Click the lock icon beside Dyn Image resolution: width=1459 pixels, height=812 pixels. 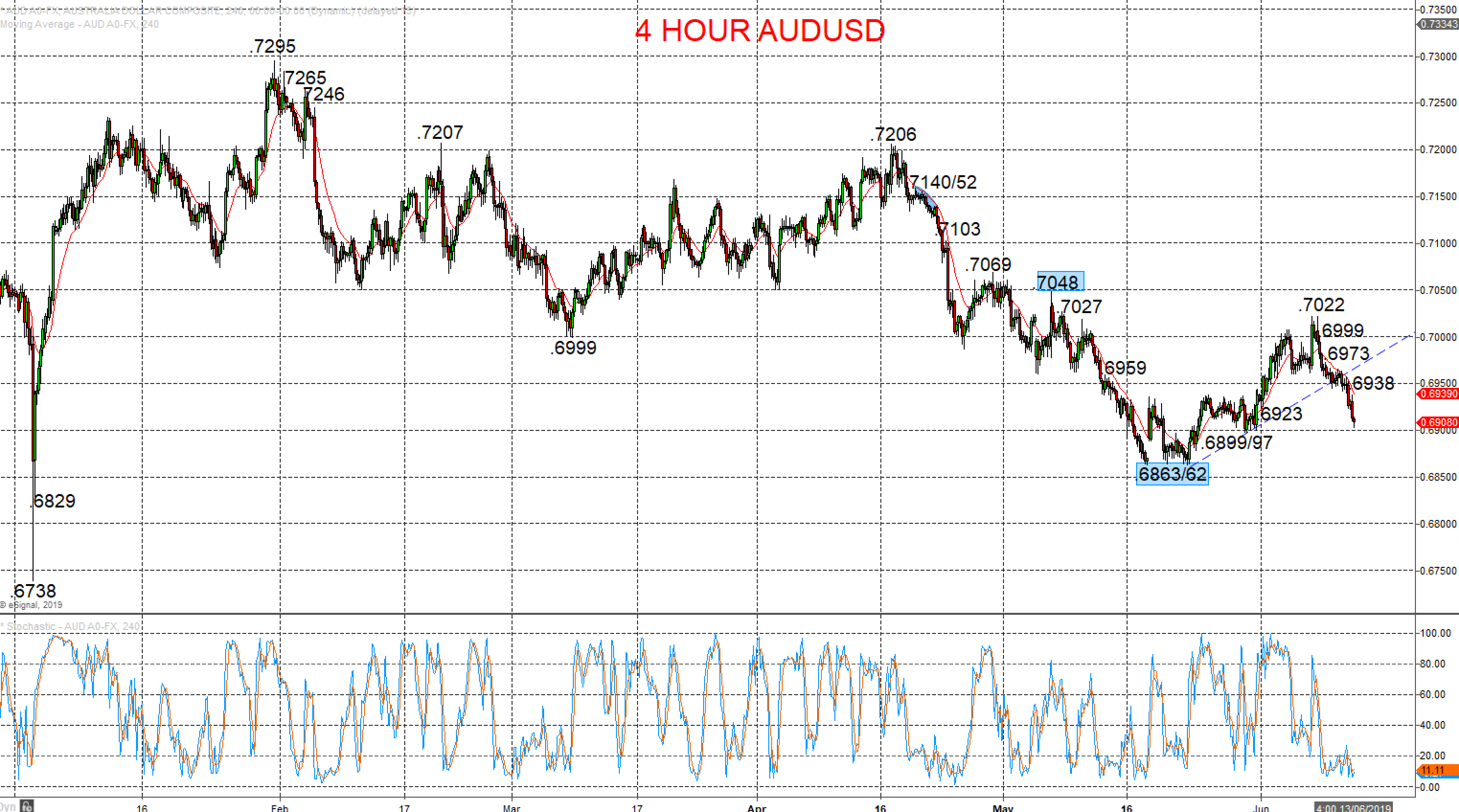[27, 806]
